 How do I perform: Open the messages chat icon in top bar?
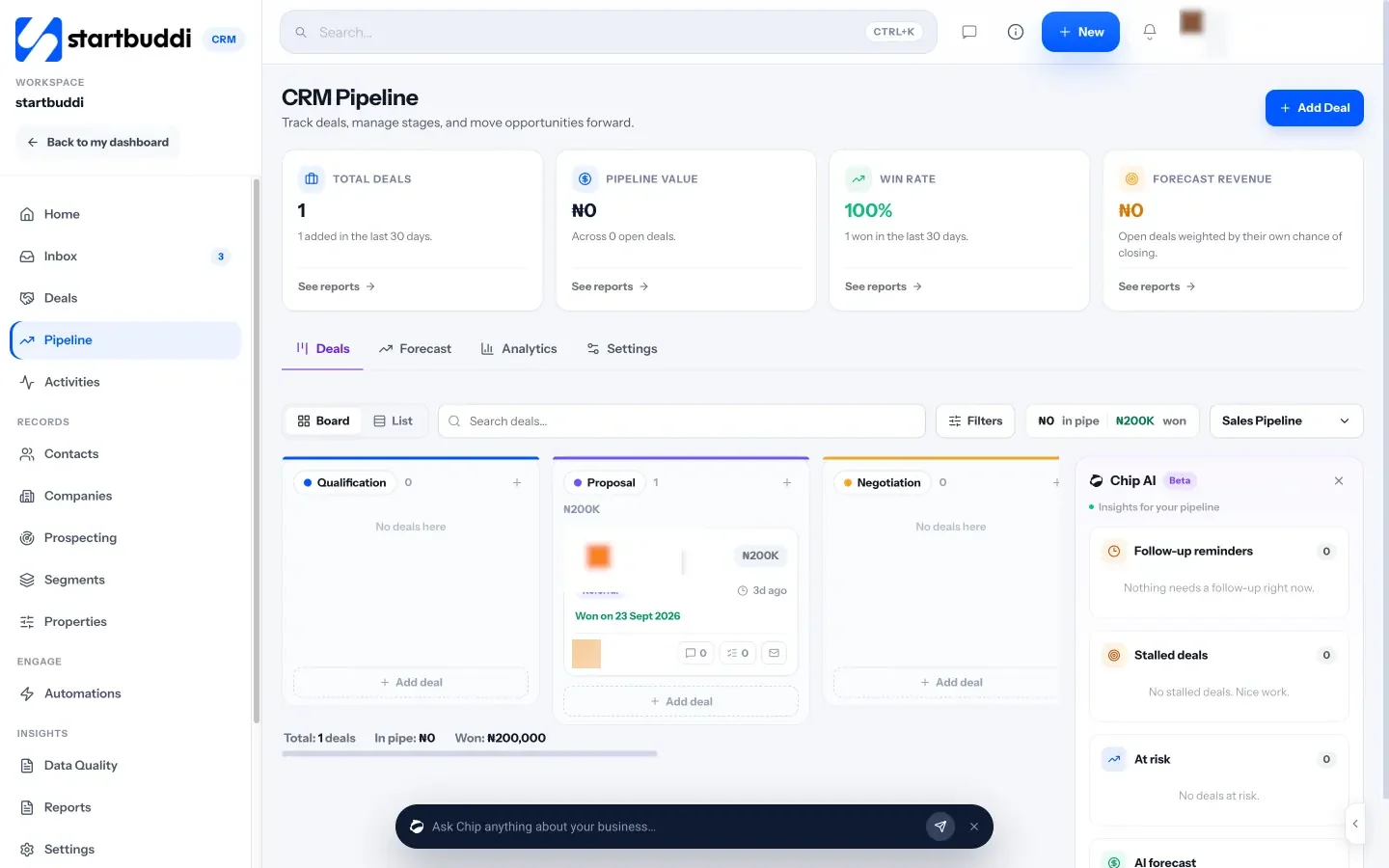969,32
